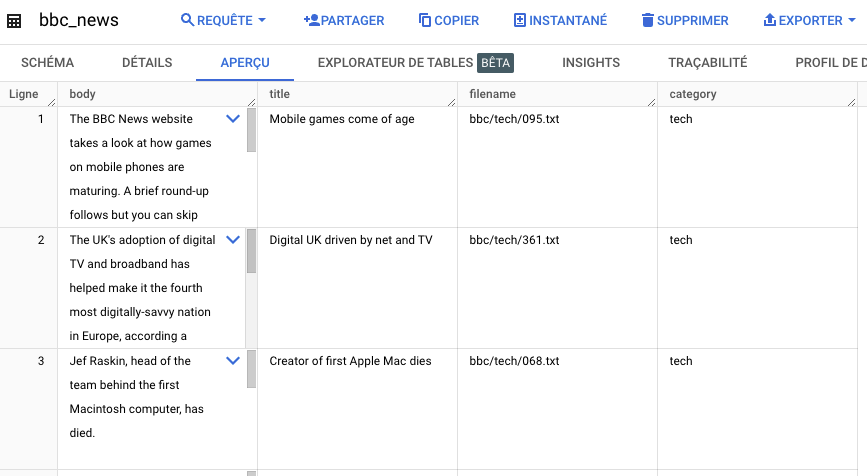This screenshot has height=476, width=867.
Task: Click the Instantané button label
Action: [568, 20]
